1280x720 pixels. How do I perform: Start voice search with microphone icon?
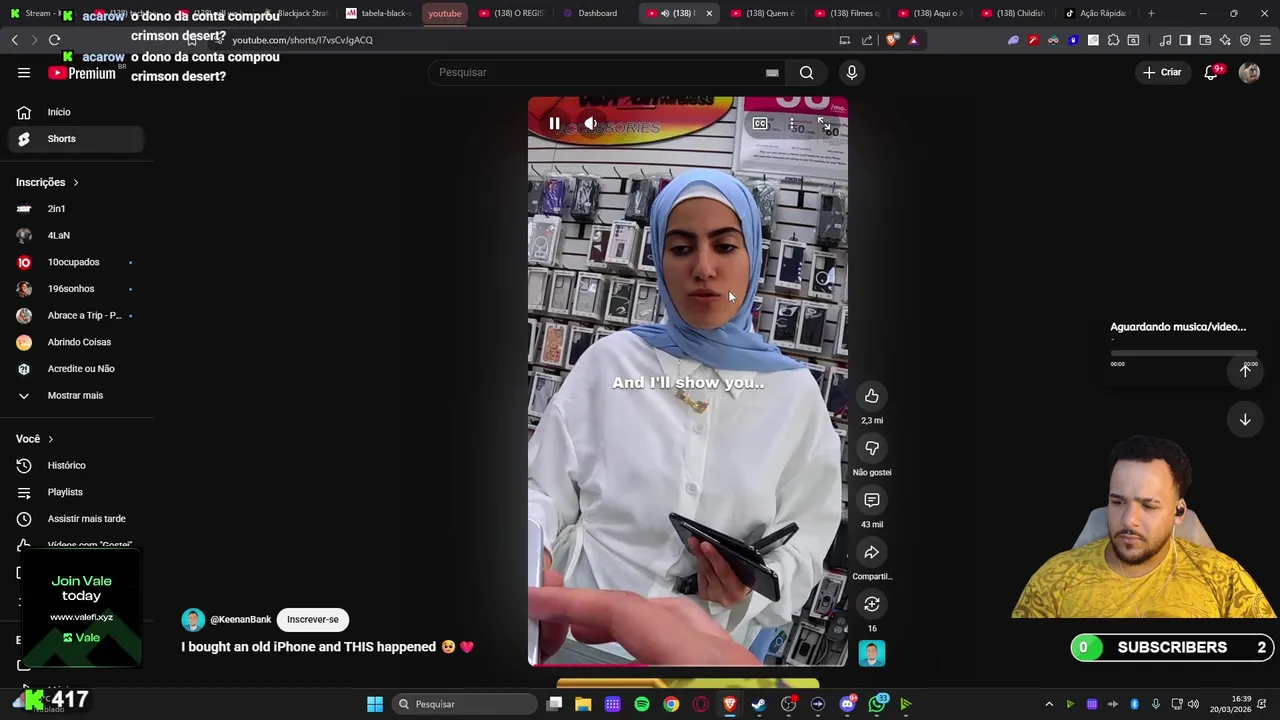(852, 72)
